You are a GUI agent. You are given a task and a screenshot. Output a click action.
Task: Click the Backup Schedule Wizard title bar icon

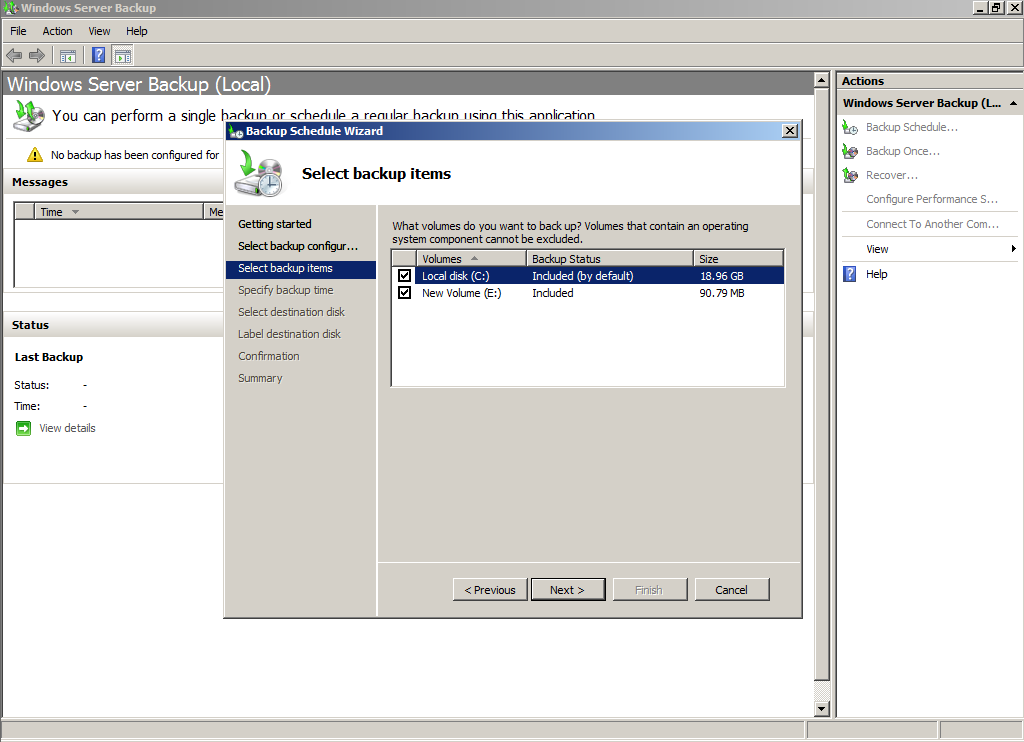(236, 131)
